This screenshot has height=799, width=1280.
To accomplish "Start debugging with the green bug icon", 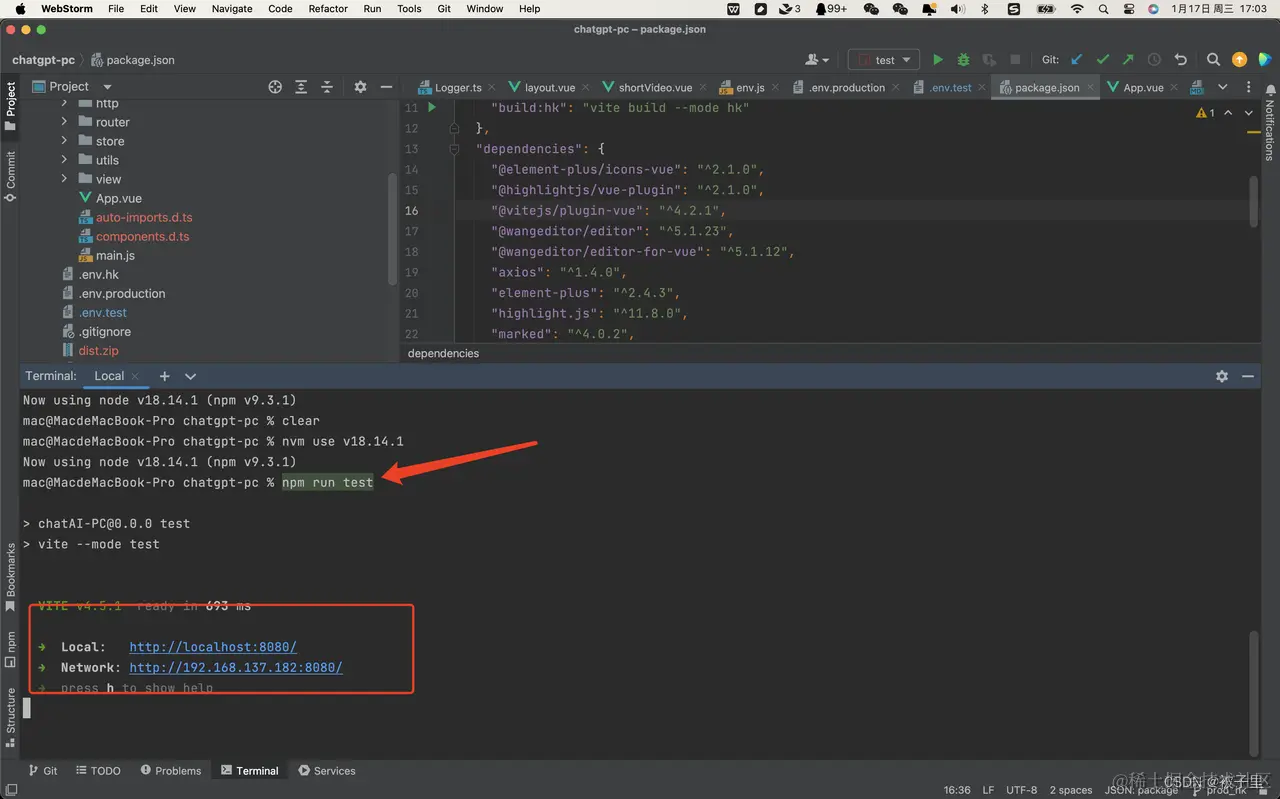I will (963, 60).
